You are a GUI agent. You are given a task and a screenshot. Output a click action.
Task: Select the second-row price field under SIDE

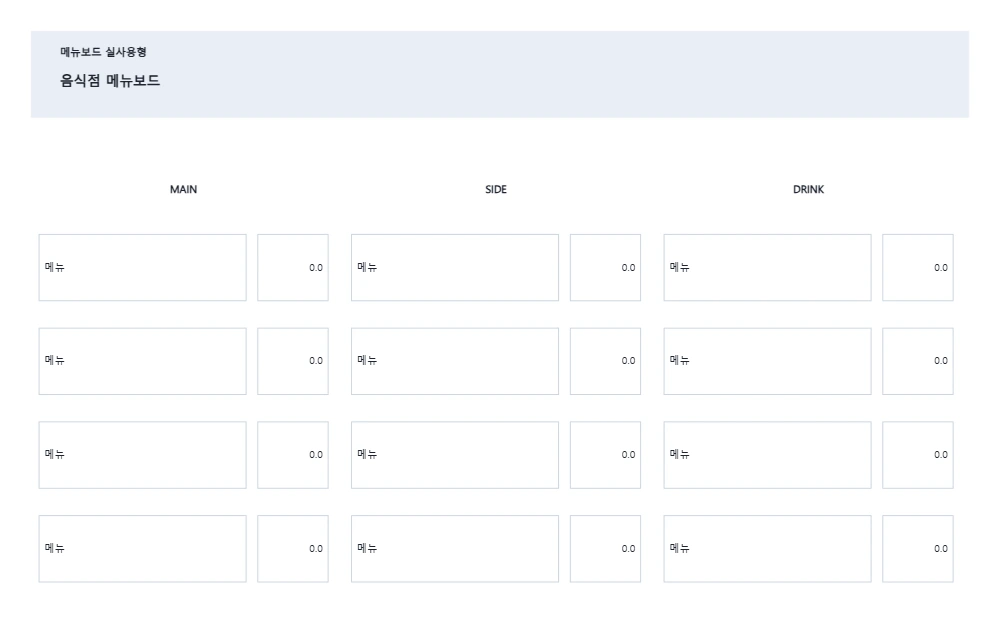tap(605, 361)
